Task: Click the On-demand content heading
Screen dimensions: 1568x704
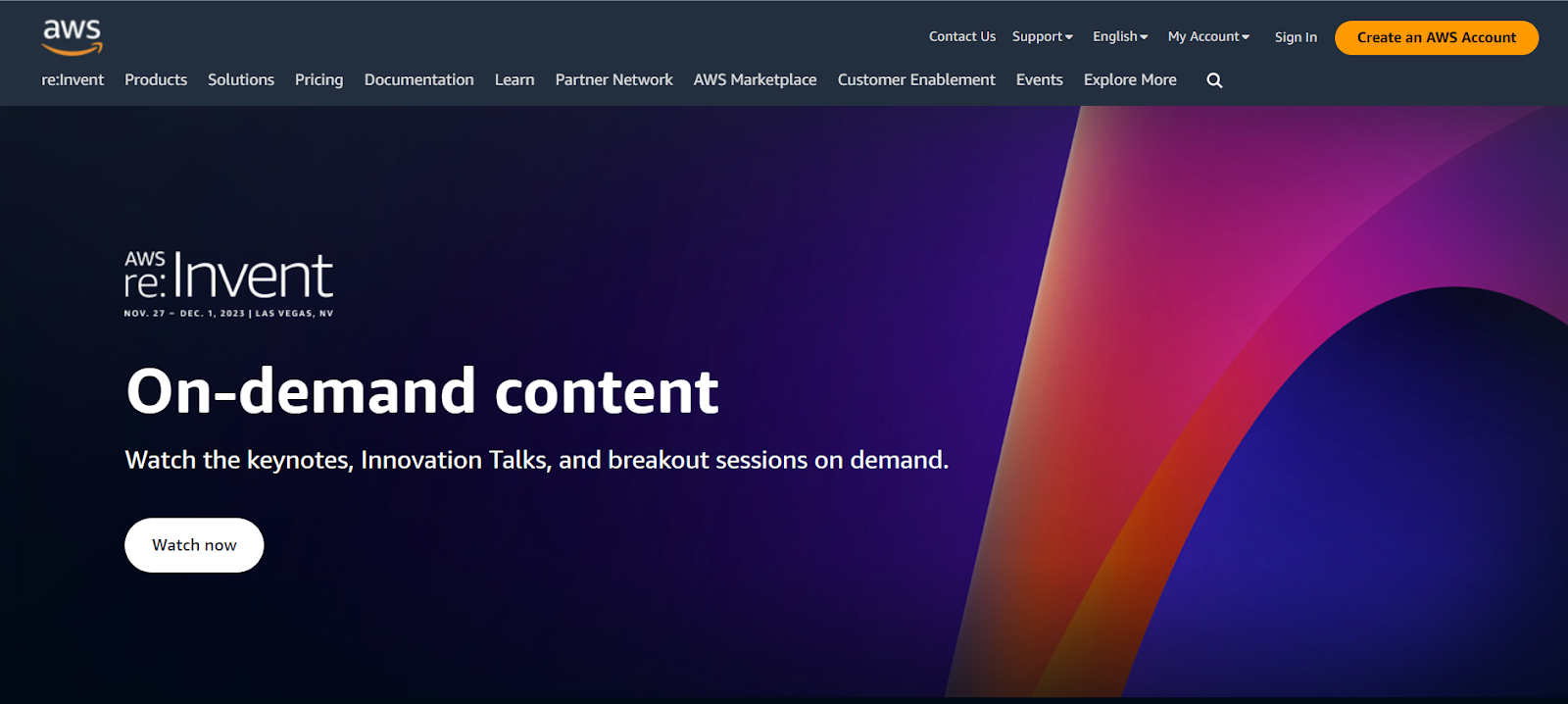Action: tap(422, 391)
